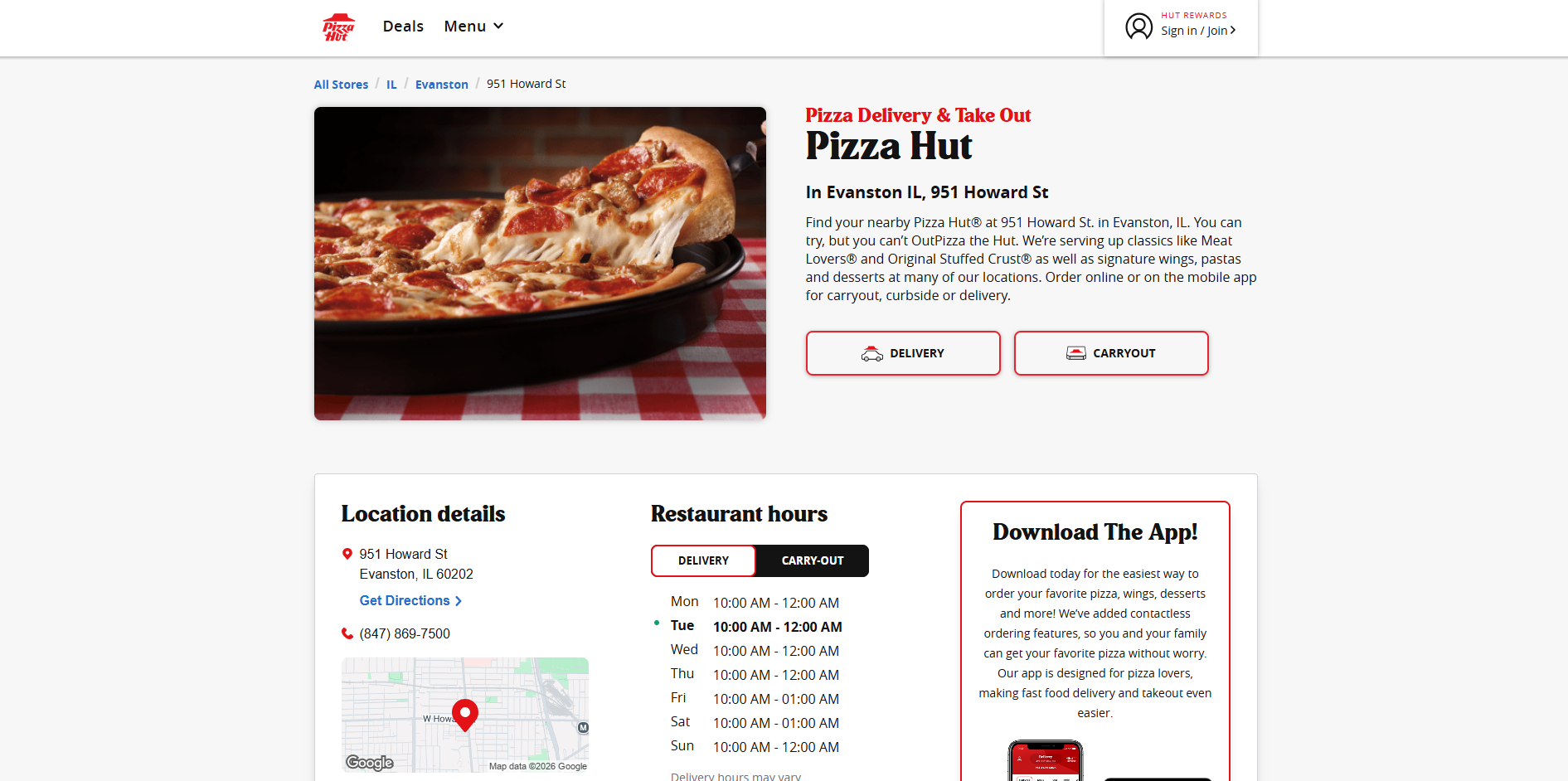Click Sign in / Join

(x=1198, y=31)
